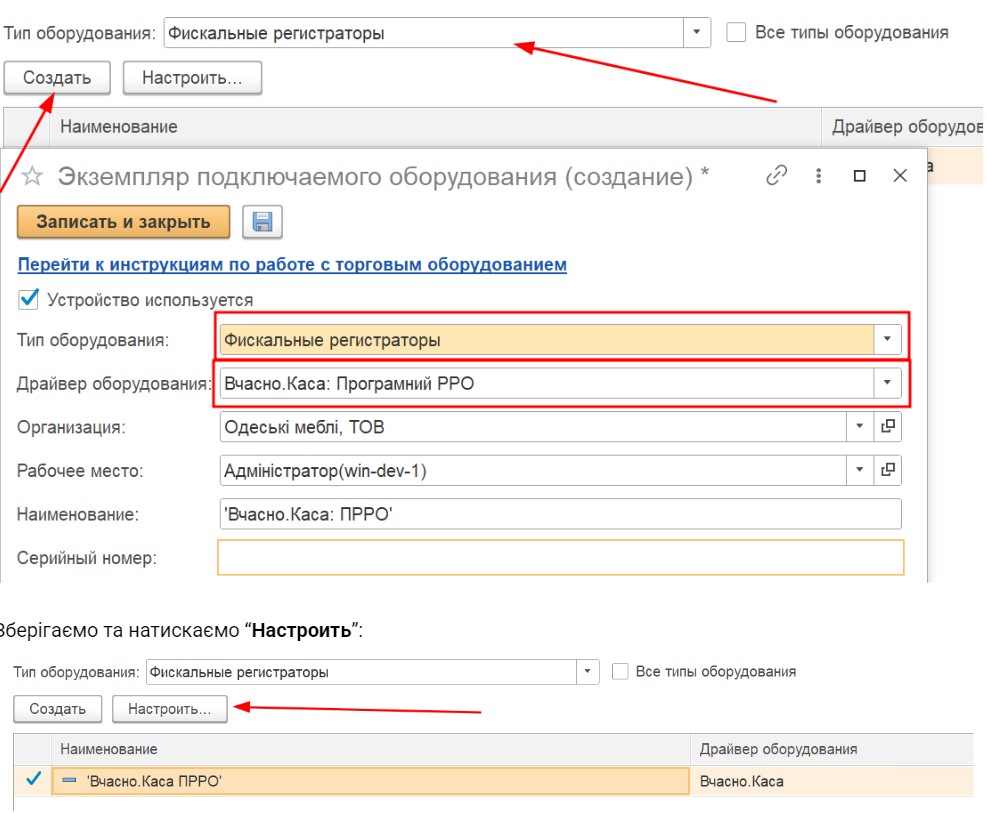Expand Тип оборудования dropdown in dialog
Image resolution: width=987 pixels, height=814 pixels.
point(887,340)
